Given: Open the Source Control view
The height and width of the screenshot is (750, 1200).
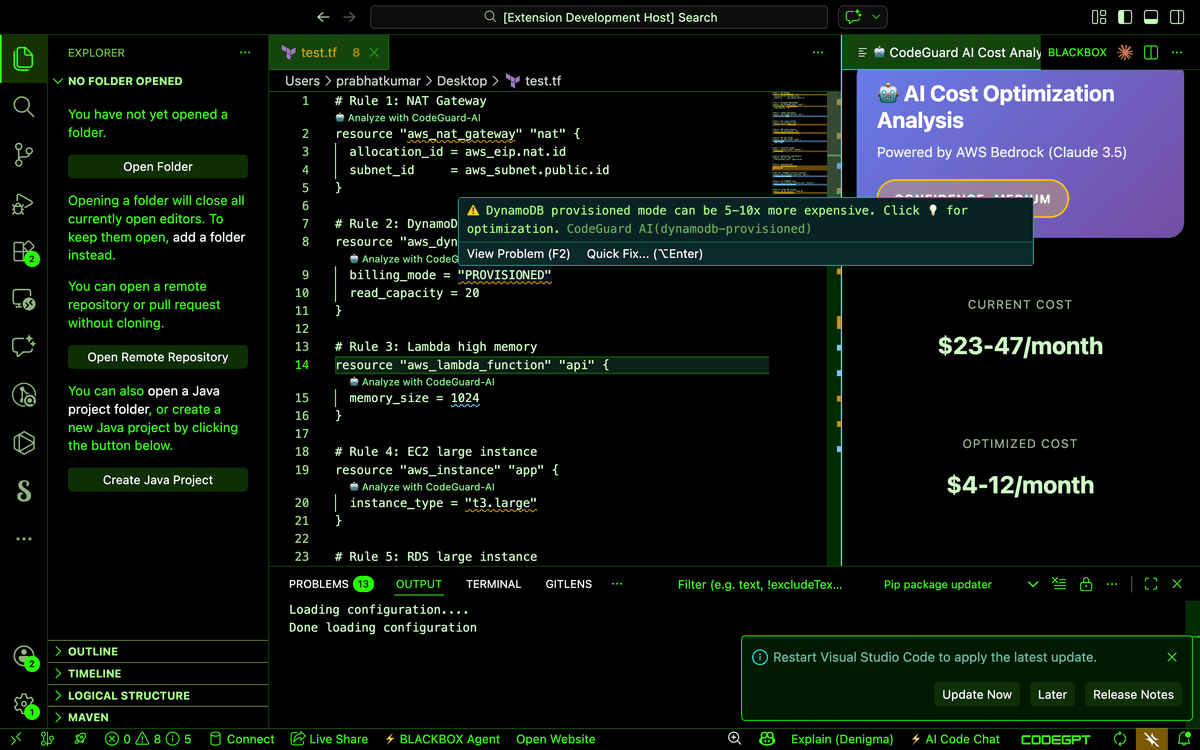Looking at the screenshot, I should (x=24, y=155).
